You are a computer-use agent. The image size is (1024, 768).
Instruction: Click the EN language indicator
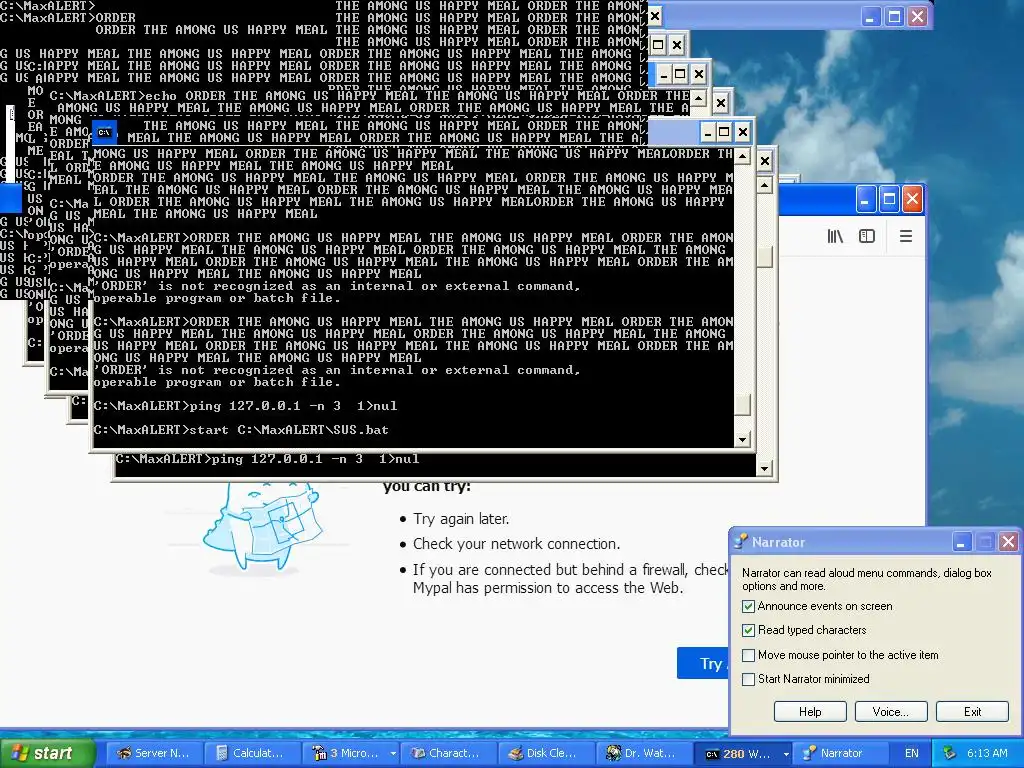pos(912,753)
